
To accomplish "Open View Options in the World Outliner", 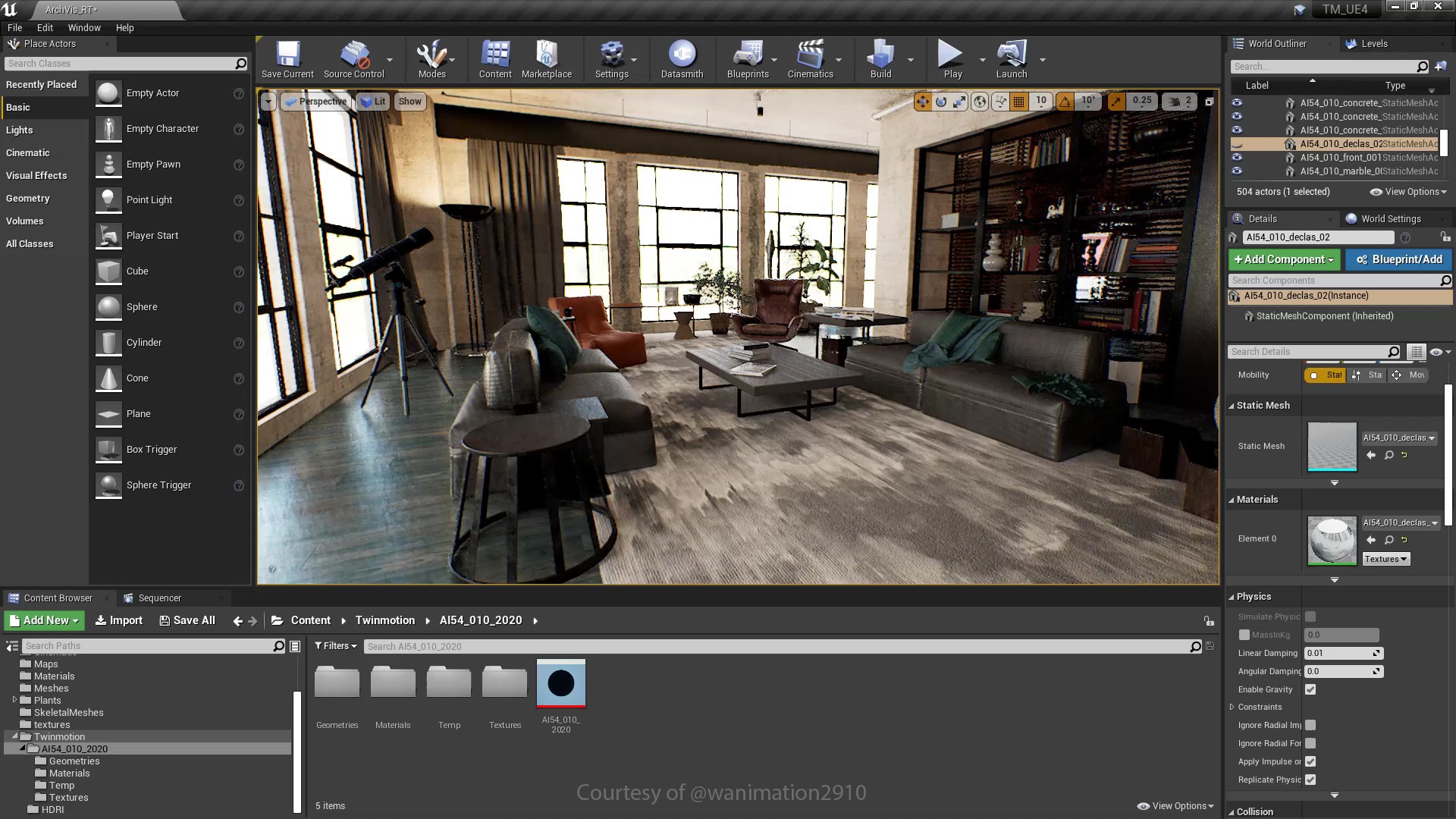I will 1407,192.
